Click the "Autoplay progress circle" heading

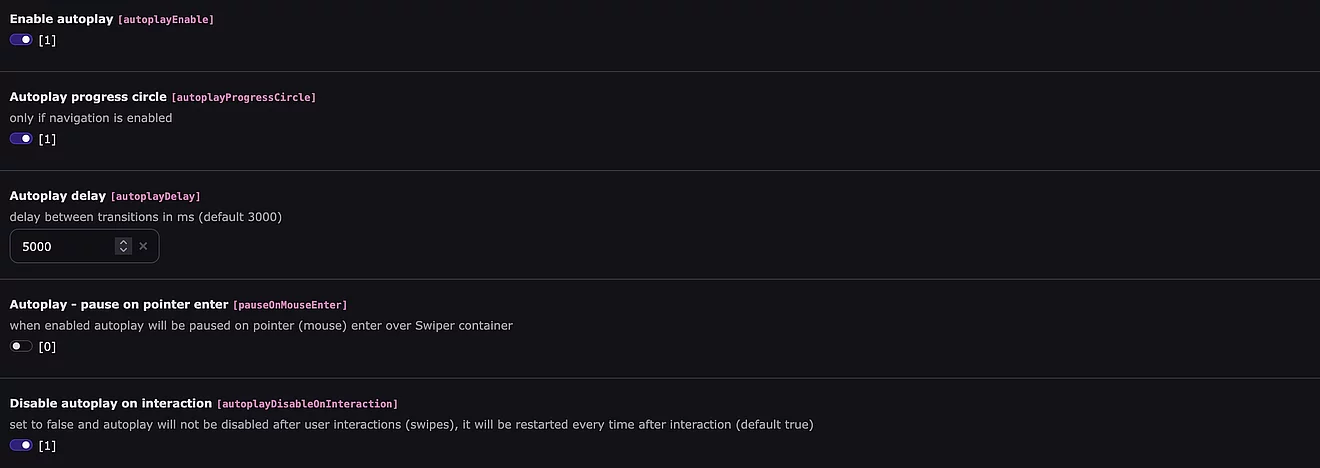[88, 97]
